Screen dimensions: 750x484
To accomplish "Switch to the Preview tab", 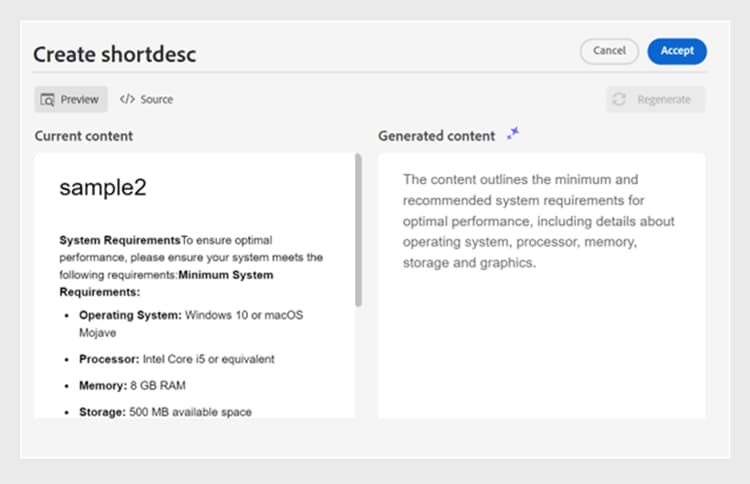I will pyautogui.click(x=70, y=99).
